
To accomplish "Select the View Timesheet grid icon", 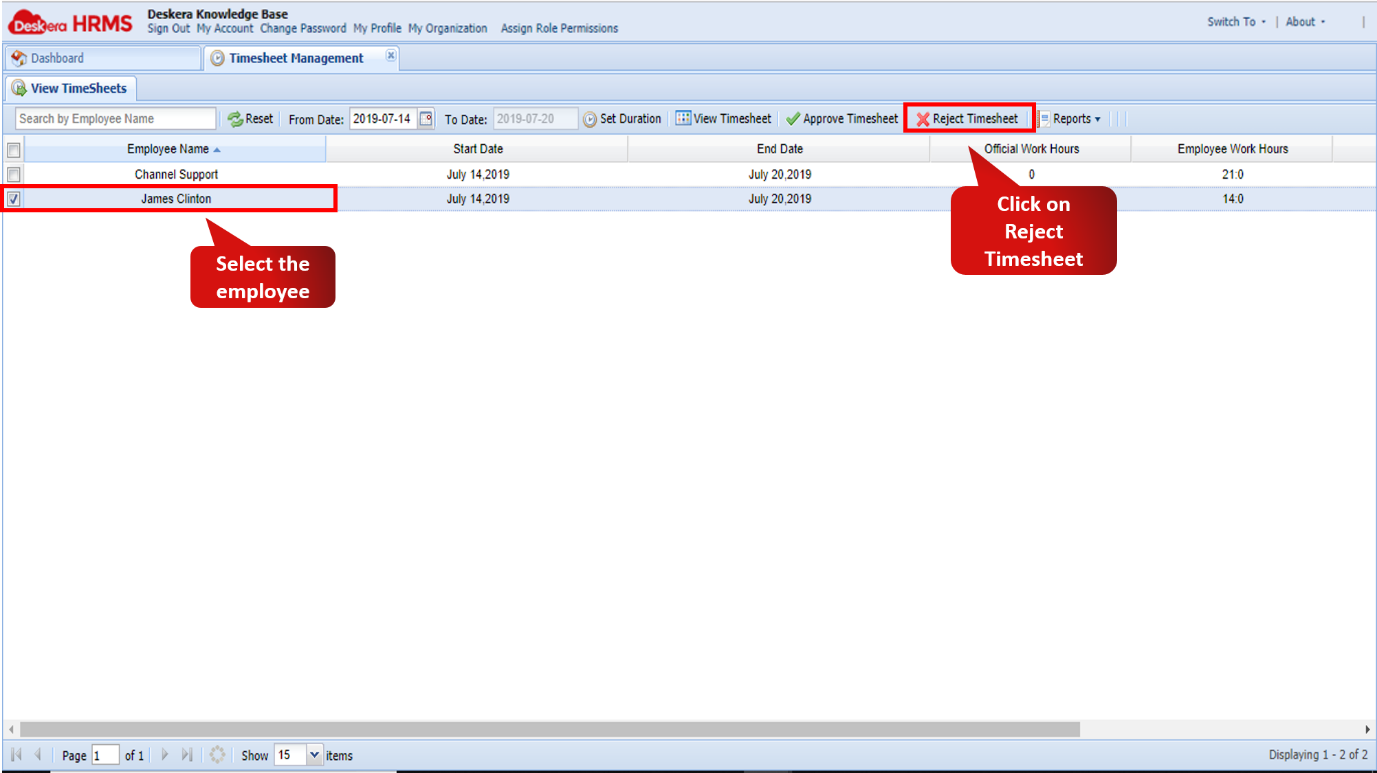I will click(x=684, y=118).
